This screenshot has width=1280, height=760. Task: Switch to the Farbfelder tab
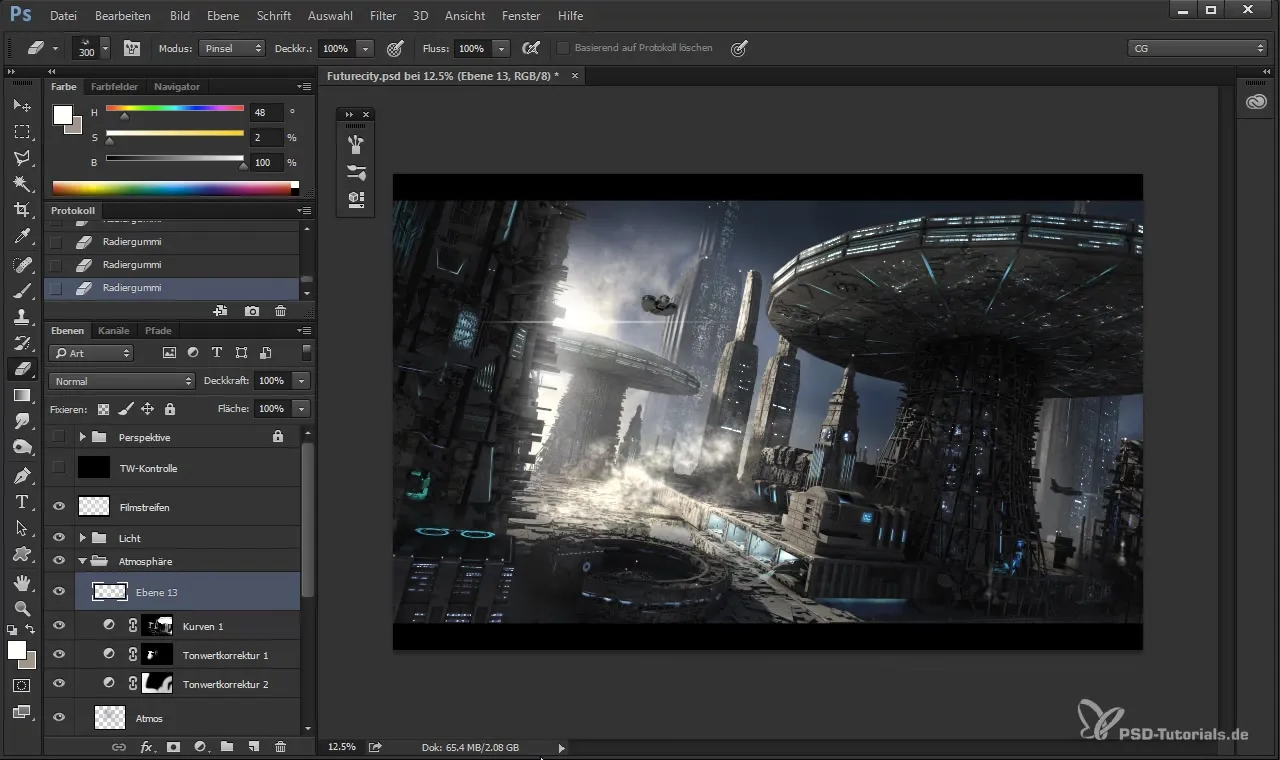[x=115, y=87]
